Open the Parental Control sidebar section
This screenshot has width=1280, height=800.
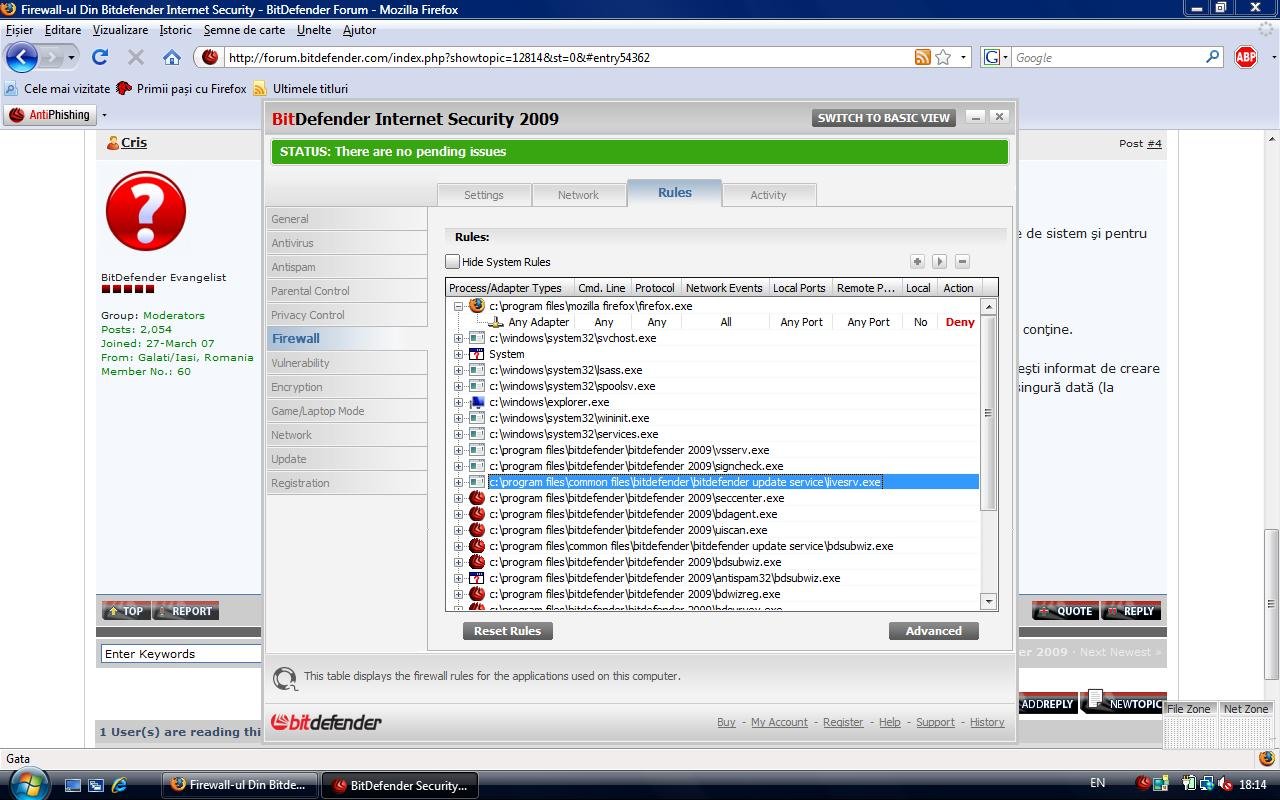click(347, 291)
